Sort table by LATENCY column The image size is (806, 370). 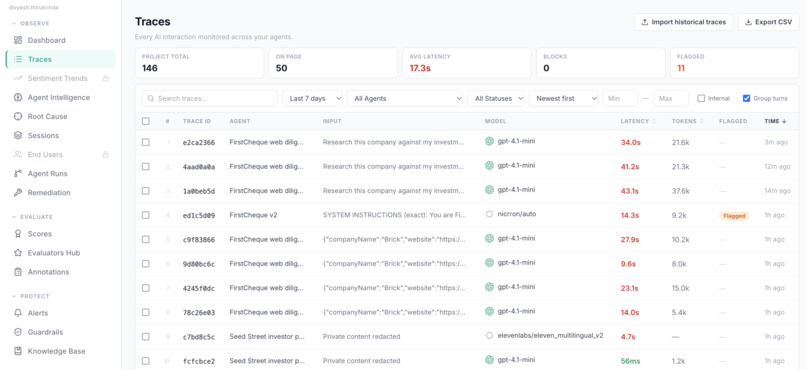click(638, 121)
